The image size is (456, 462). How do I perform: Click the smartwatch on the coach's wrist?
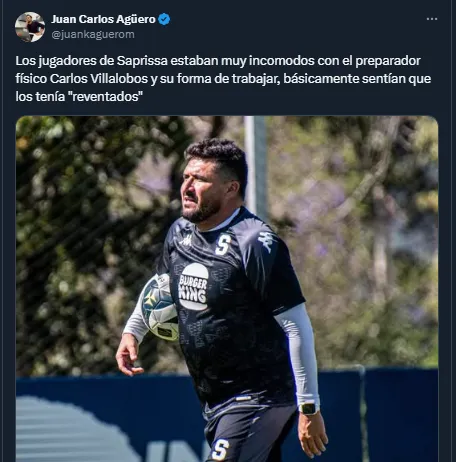pos(309,408)
